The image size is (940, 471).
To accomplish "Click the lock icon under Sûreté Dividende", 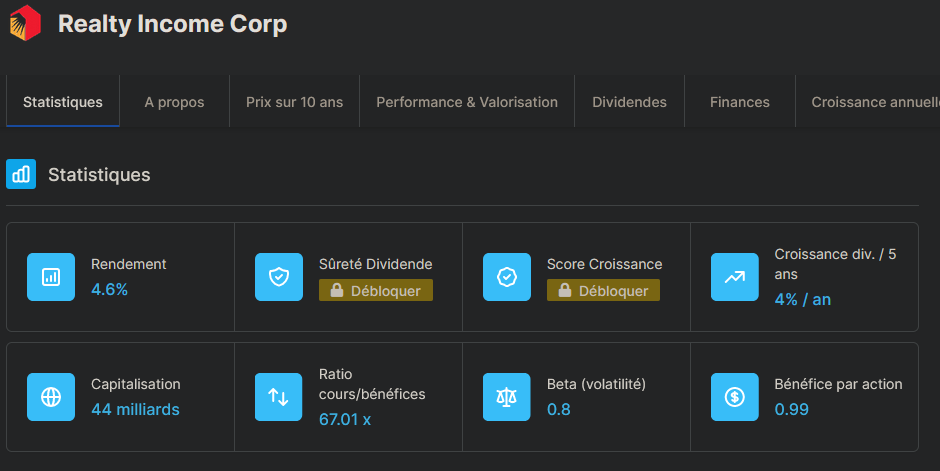I will coord(337,291).
